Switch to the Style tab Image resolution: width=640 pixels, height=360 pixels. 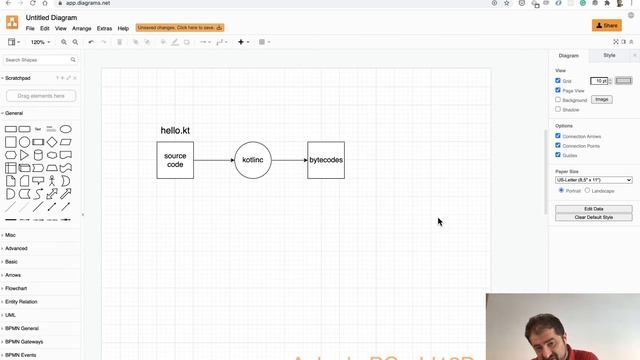tap(609, 56)
